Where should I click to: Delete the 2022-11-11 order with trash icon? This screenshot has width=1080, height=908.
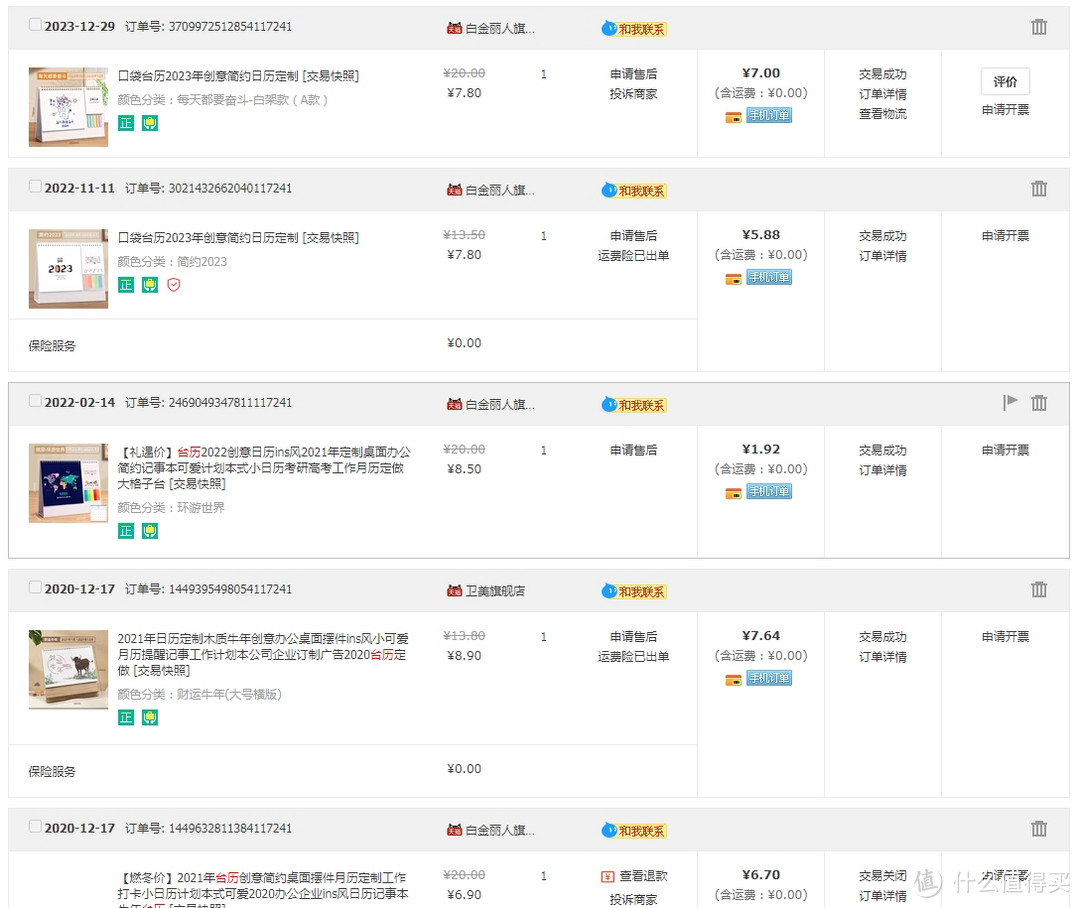coord(1039,188)
